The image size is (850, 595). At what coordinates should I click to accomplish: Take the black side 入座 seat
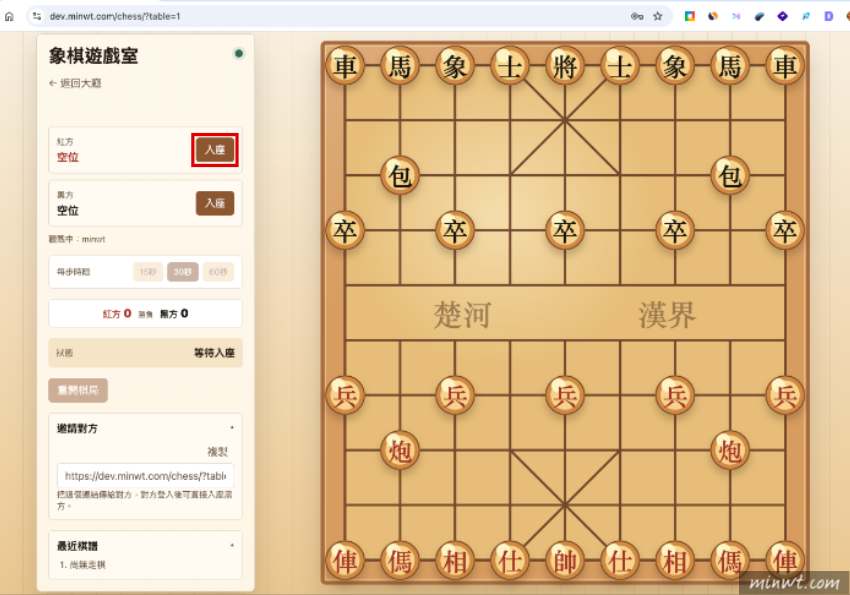pos(215,203)
